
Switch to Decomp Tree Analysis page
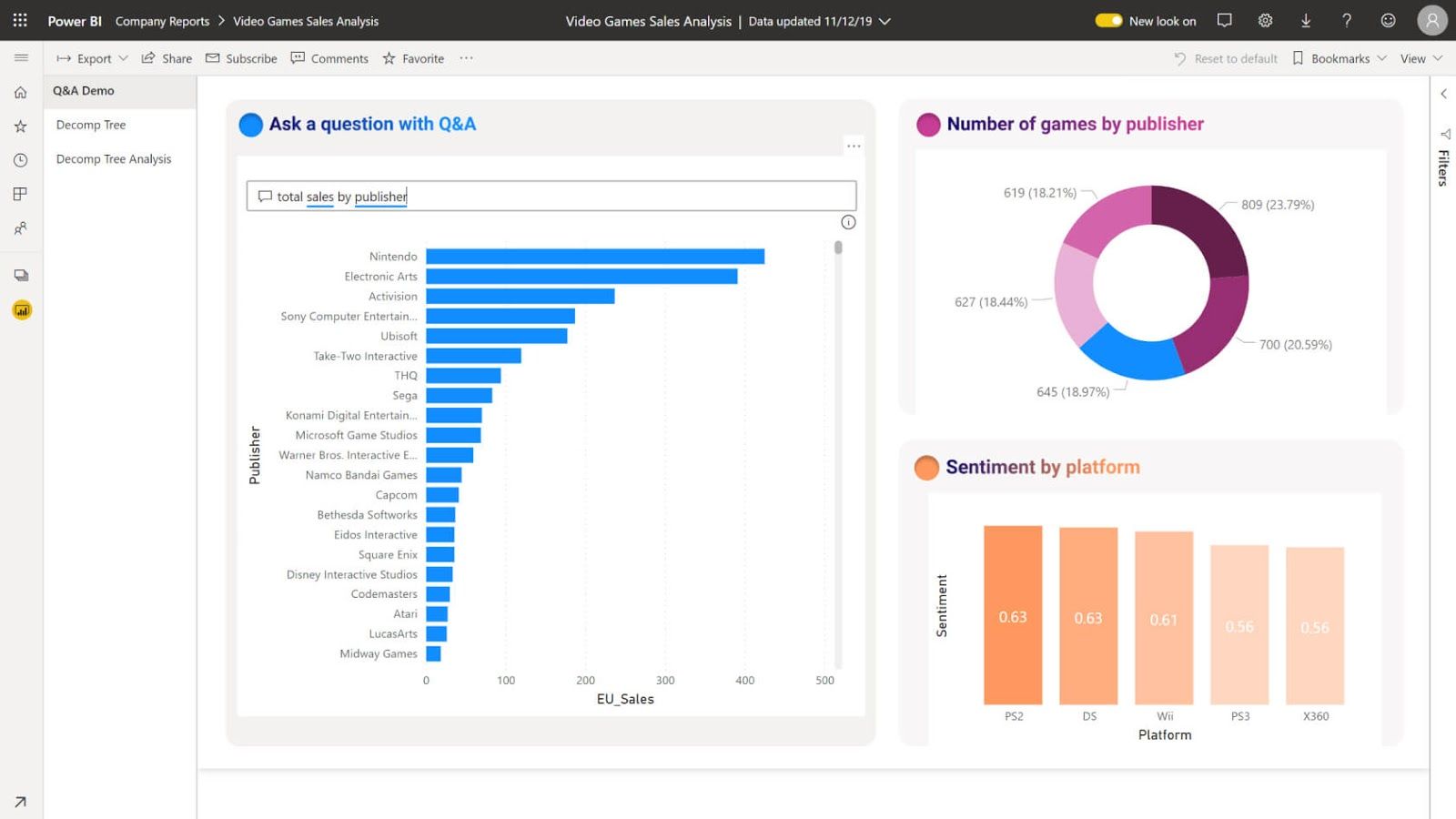[x=114, y=158]
